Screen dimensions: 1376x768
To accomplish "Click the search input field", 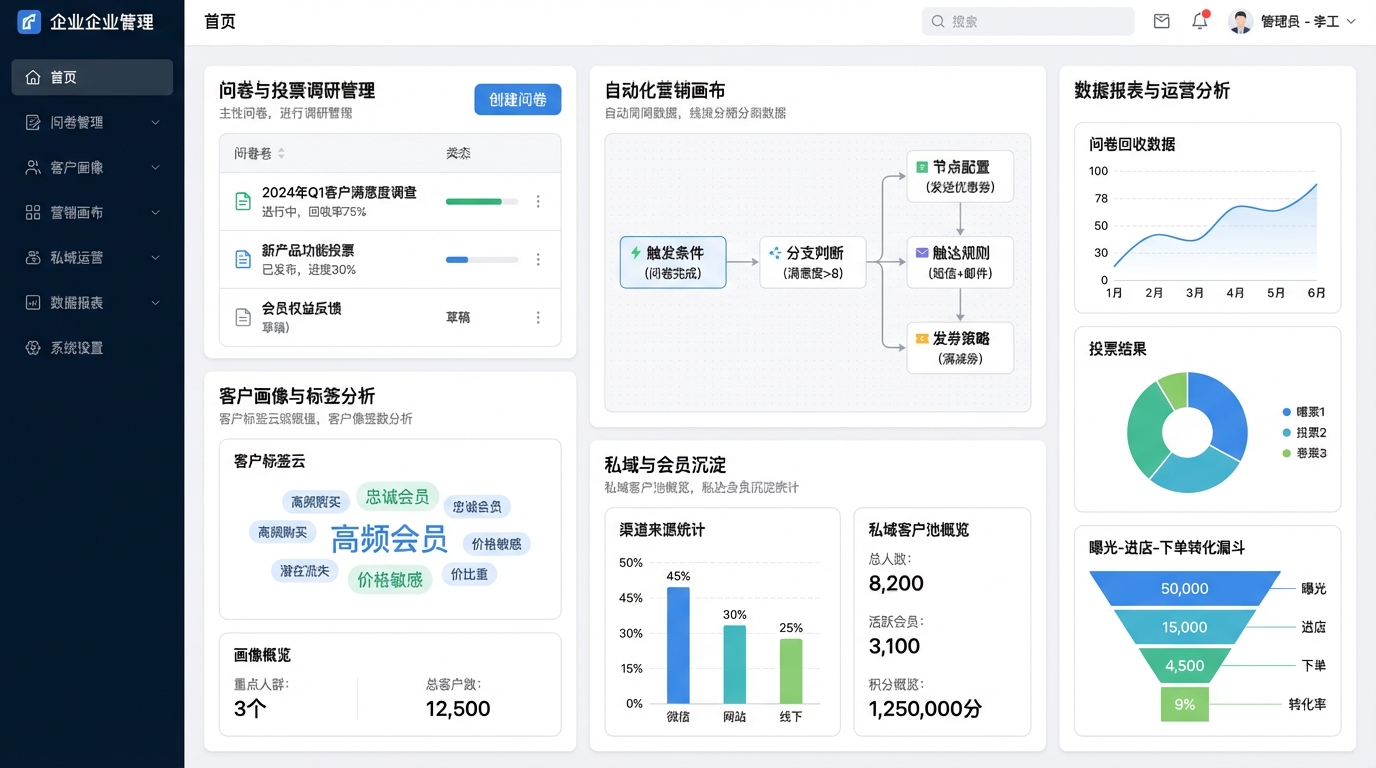I will [x=1028, y=21].
